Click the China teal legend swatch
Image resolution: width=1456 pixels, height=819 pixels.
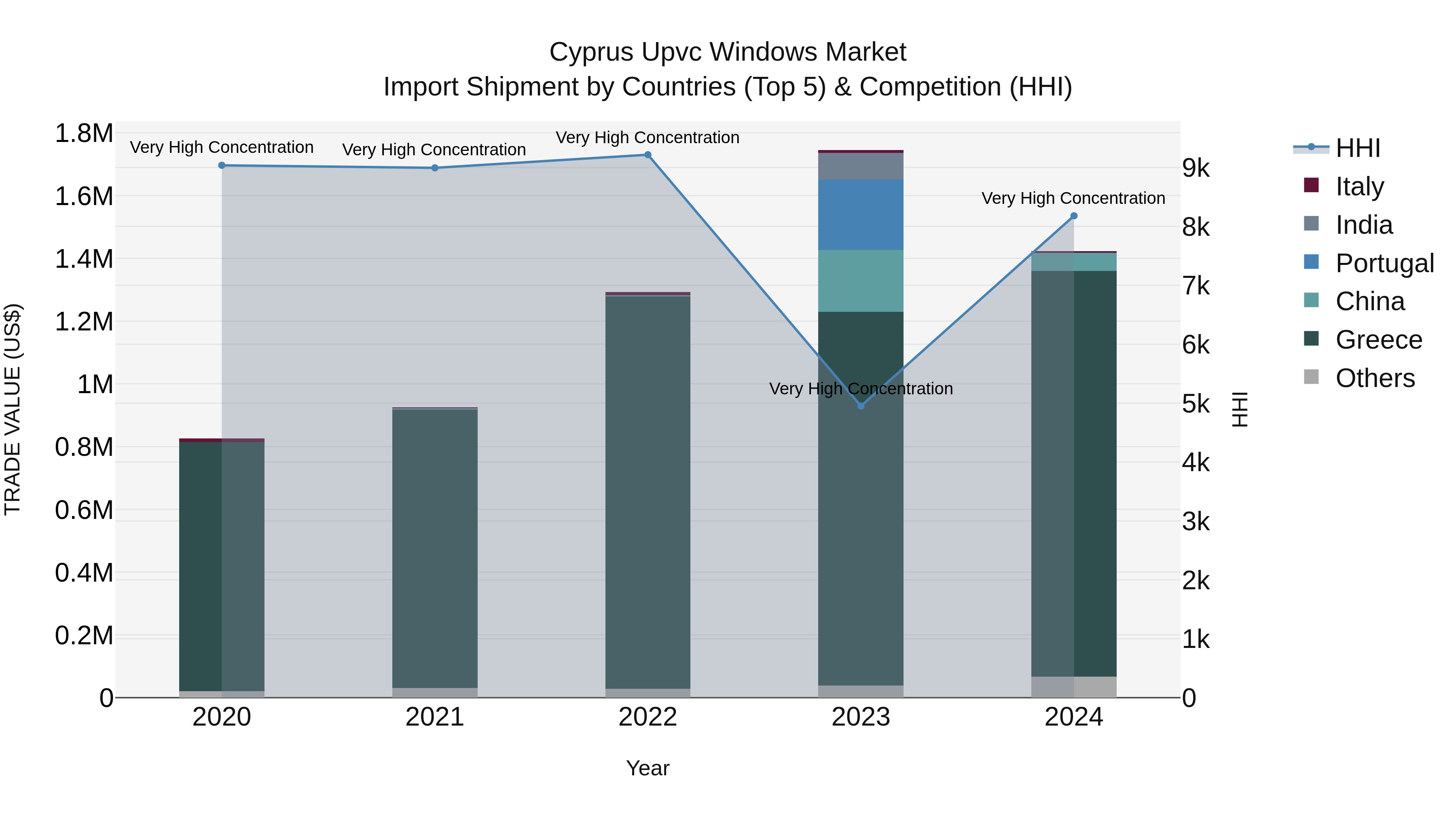[x=1311, y=300]
